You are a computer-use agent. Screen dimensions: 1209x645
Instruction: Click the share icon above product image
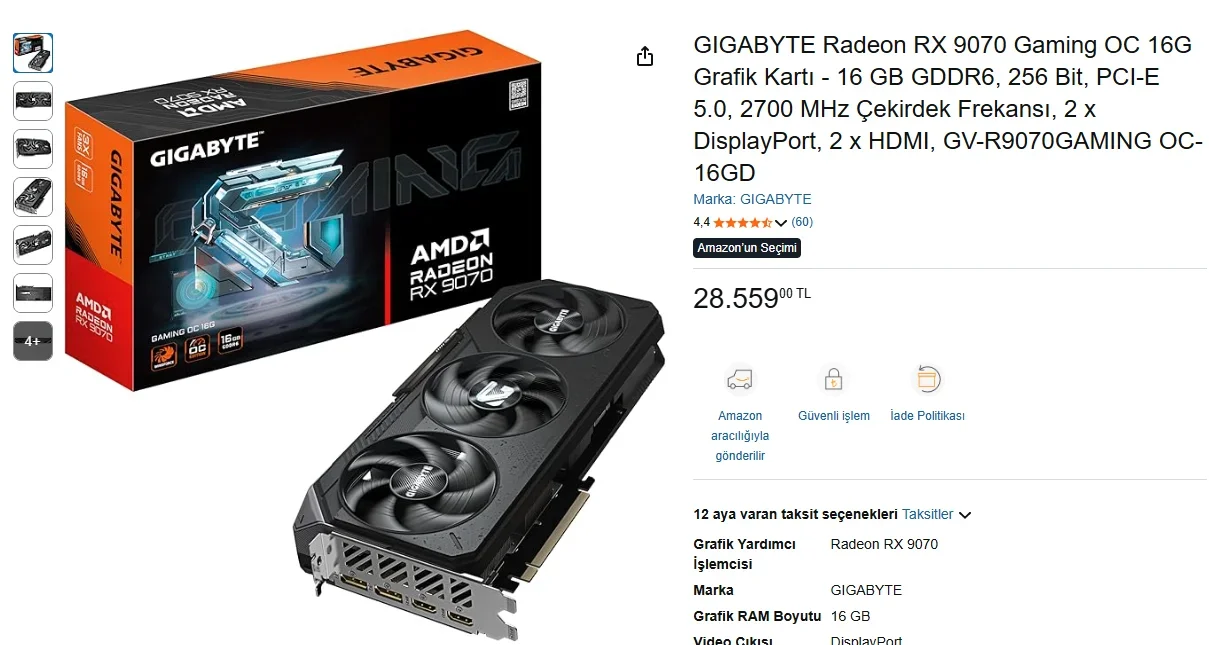click(645, 56)
